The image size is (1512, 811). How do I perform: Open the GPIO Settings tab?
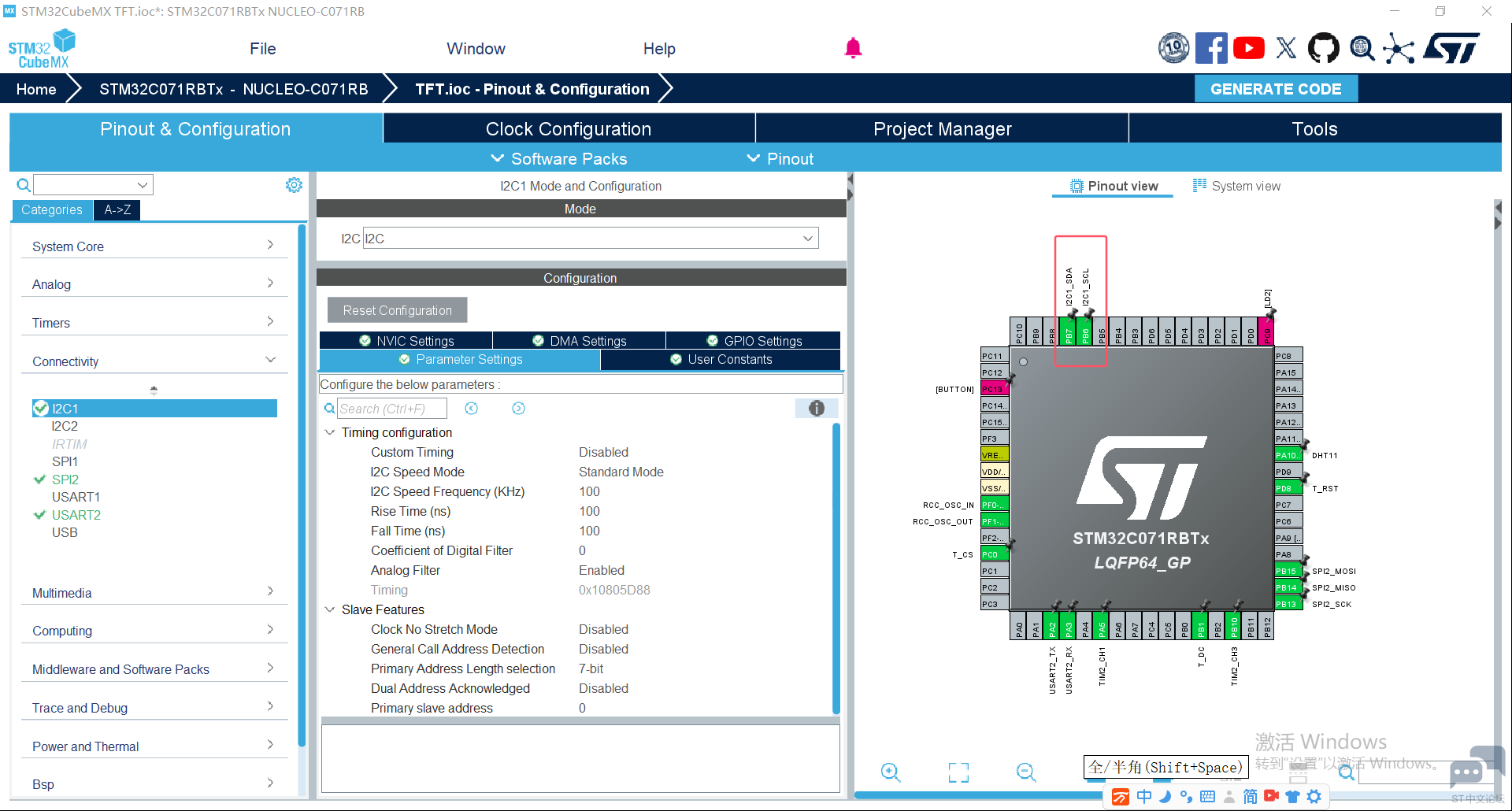coord(754,340)
